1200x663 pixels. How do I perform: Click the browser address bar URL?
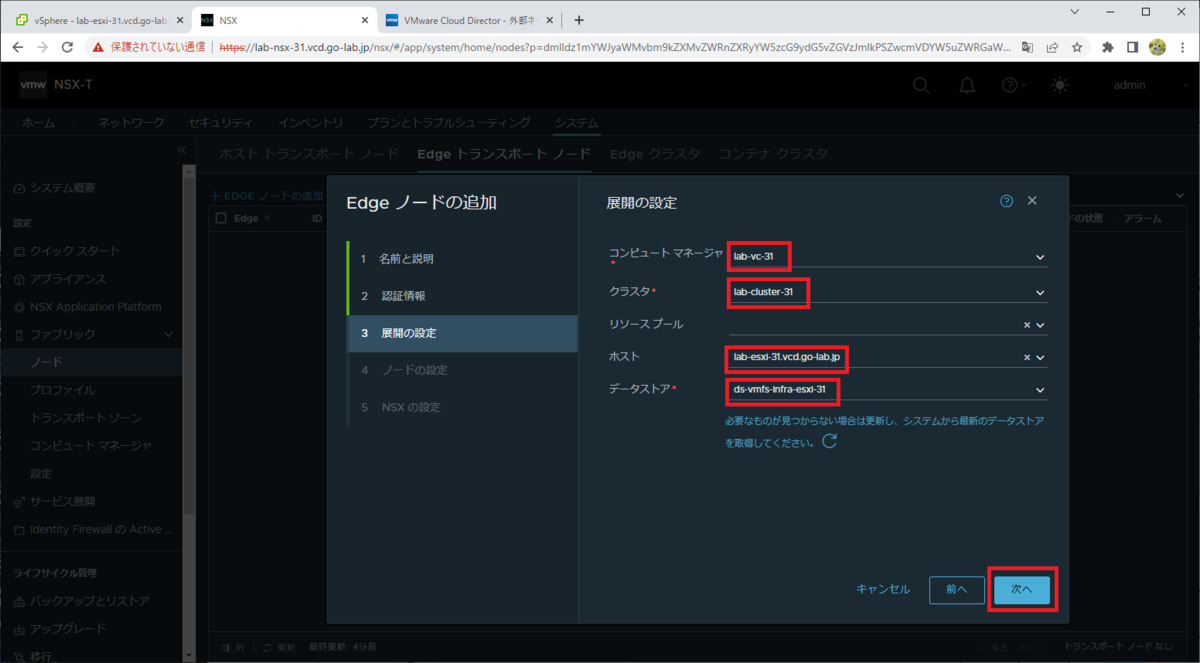pyautogui.click(x=615, y=47)
